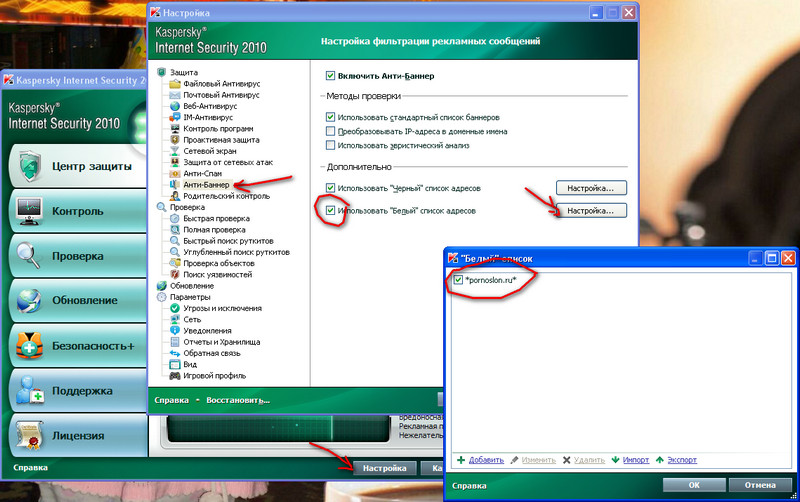Screen dimensions: 800x502
Task: Click Справка in the white list dialog
Action: click(469, 486)
